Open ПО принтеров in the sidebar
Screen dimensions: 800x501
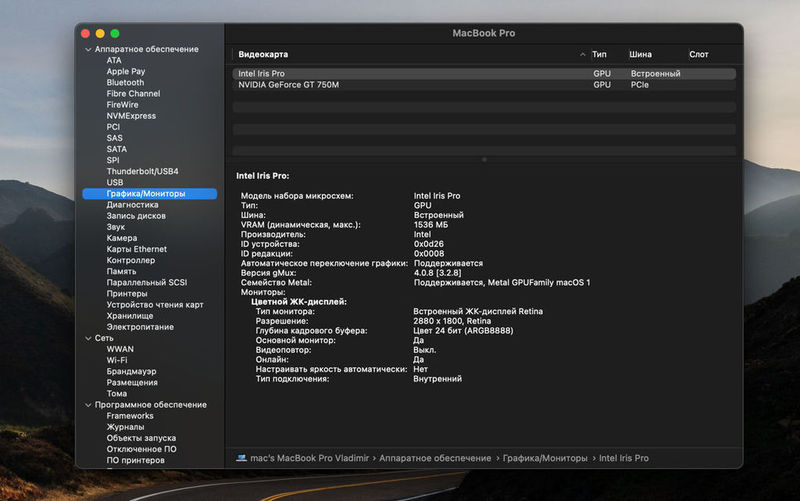[x=135, y=461]
